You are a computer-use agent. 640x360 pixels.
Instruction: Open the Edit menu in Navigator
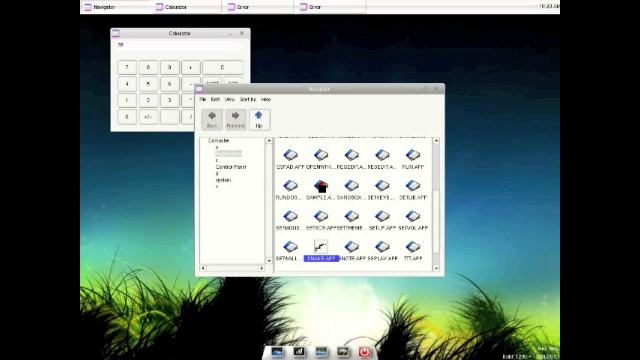(215, 100)
